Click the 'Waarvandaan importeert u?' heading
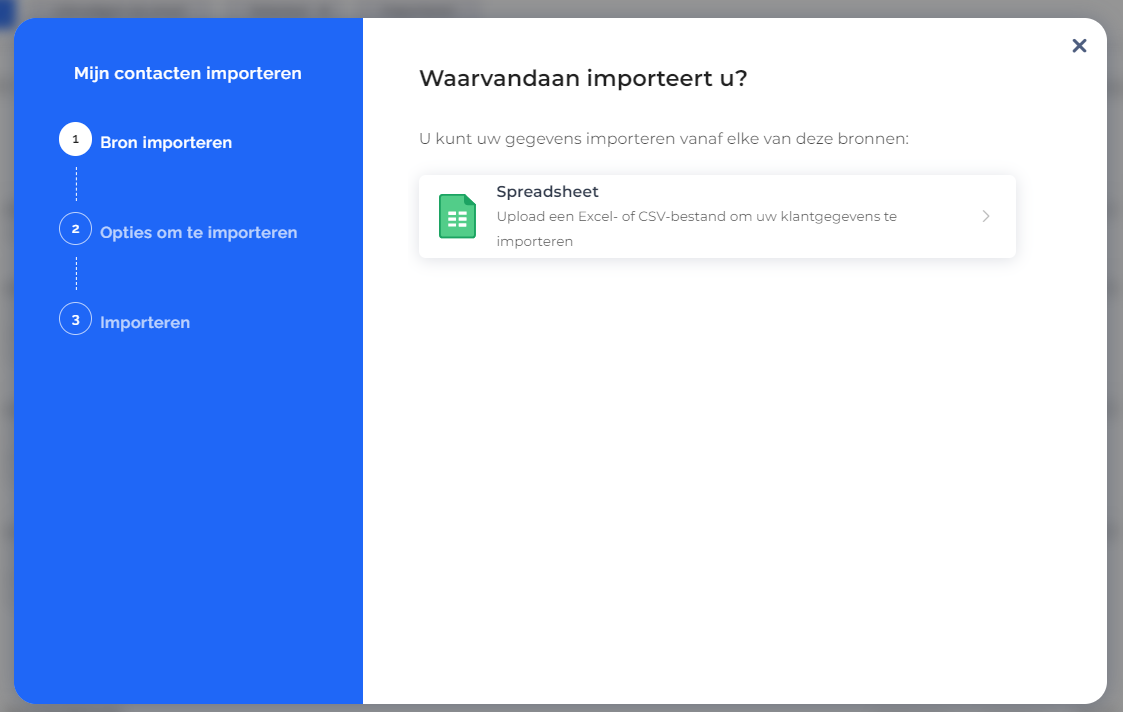The height and width of the screenshot is (712, 1123). pos(583,78)
